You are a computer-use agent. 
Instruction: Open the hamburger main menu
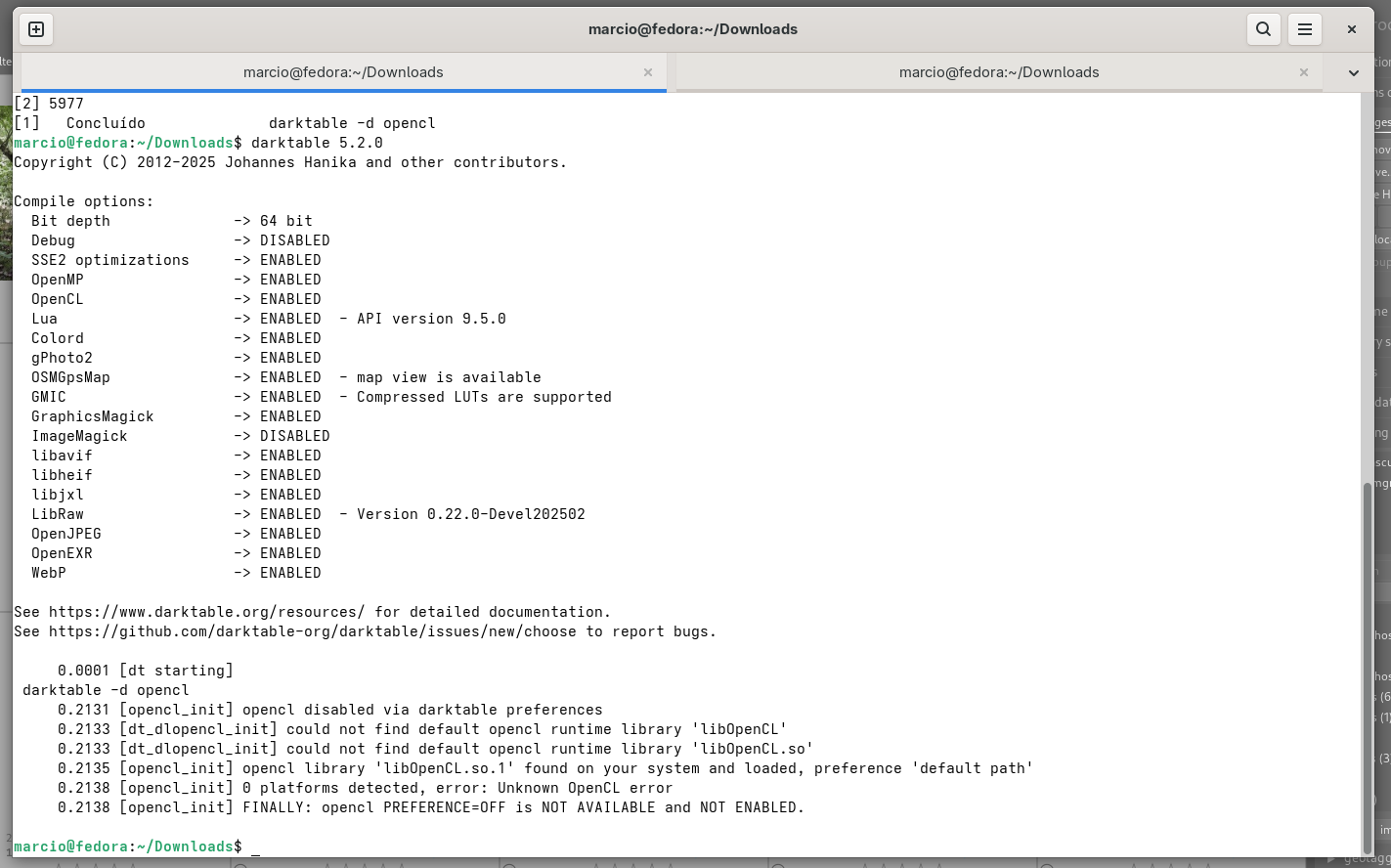1304,29
